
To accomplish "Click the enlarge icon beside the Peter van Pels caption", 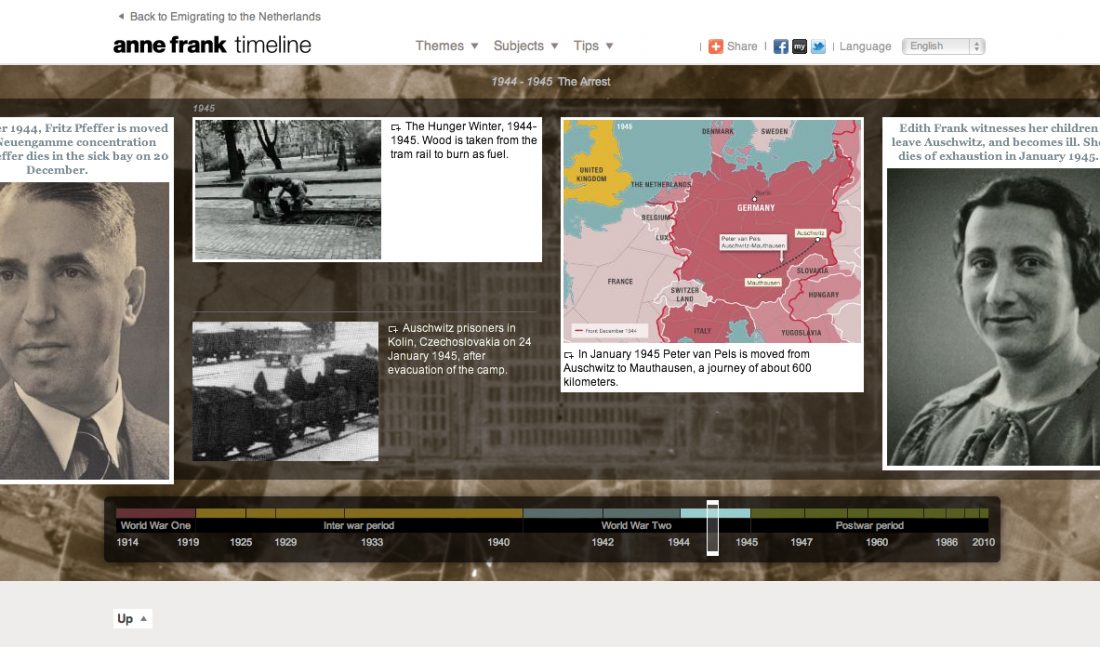I will (568, 354).
